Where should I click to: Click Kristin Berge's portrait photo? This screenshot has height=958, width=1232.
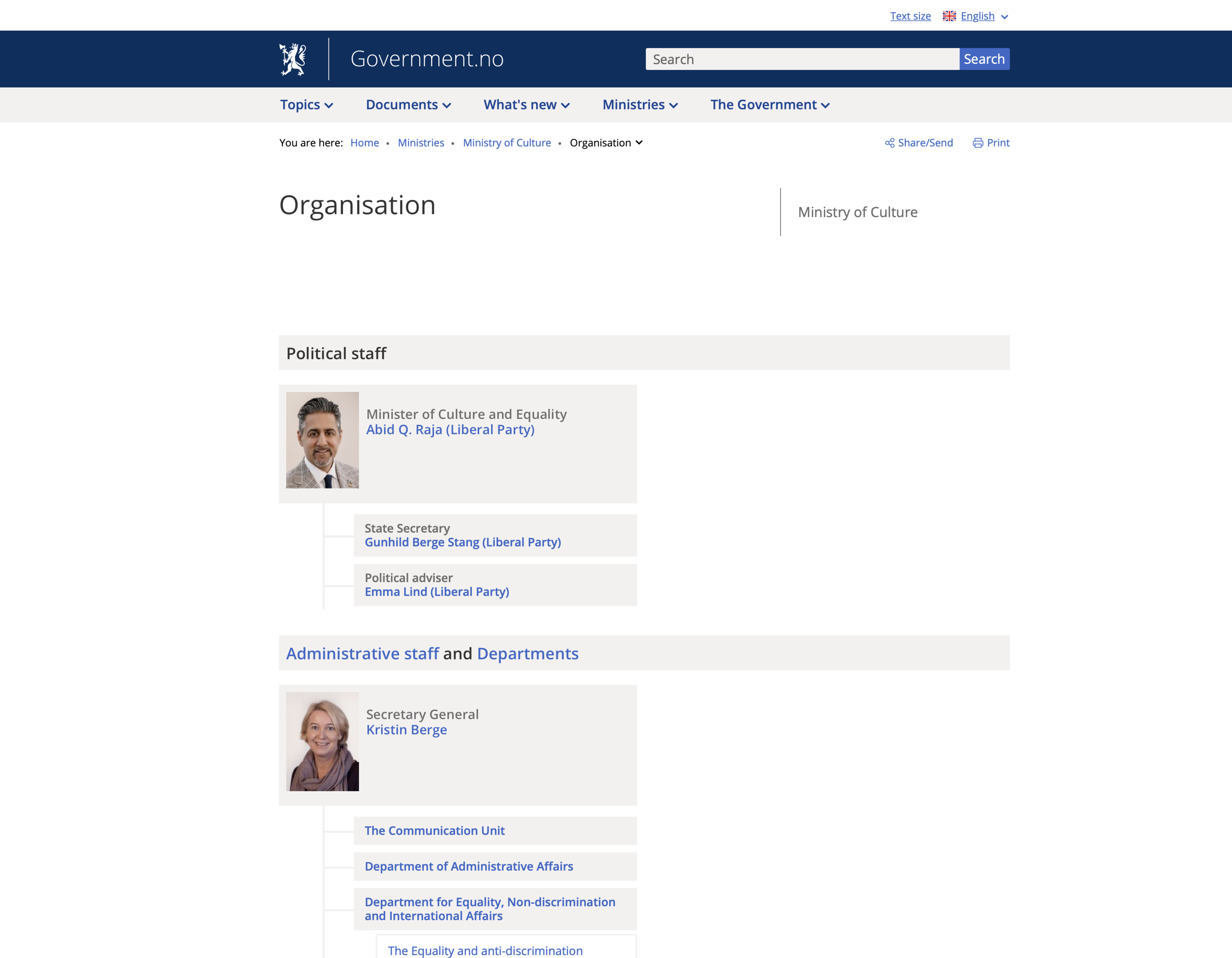click(x=322, y=741)
